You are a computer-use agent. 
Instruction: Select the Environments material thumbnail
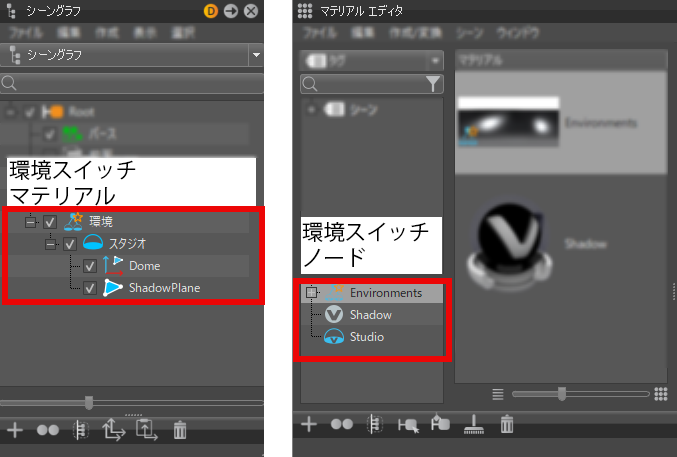pyautogui.click(x=508, y=122)
